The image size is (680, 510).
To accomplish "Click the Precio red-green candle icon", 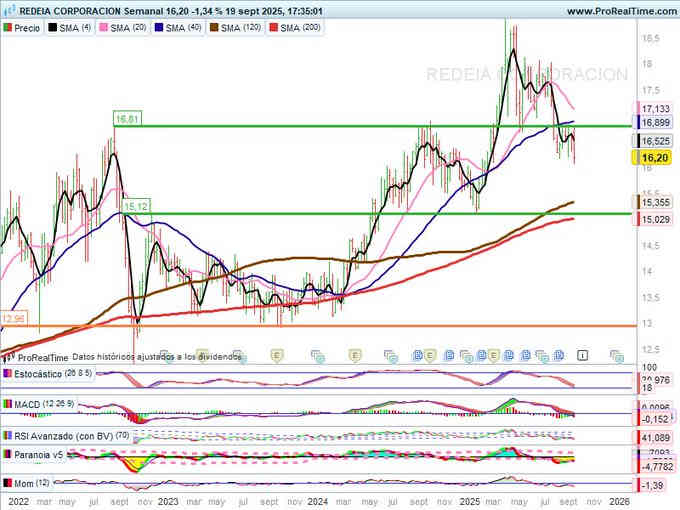I will 7,28.
